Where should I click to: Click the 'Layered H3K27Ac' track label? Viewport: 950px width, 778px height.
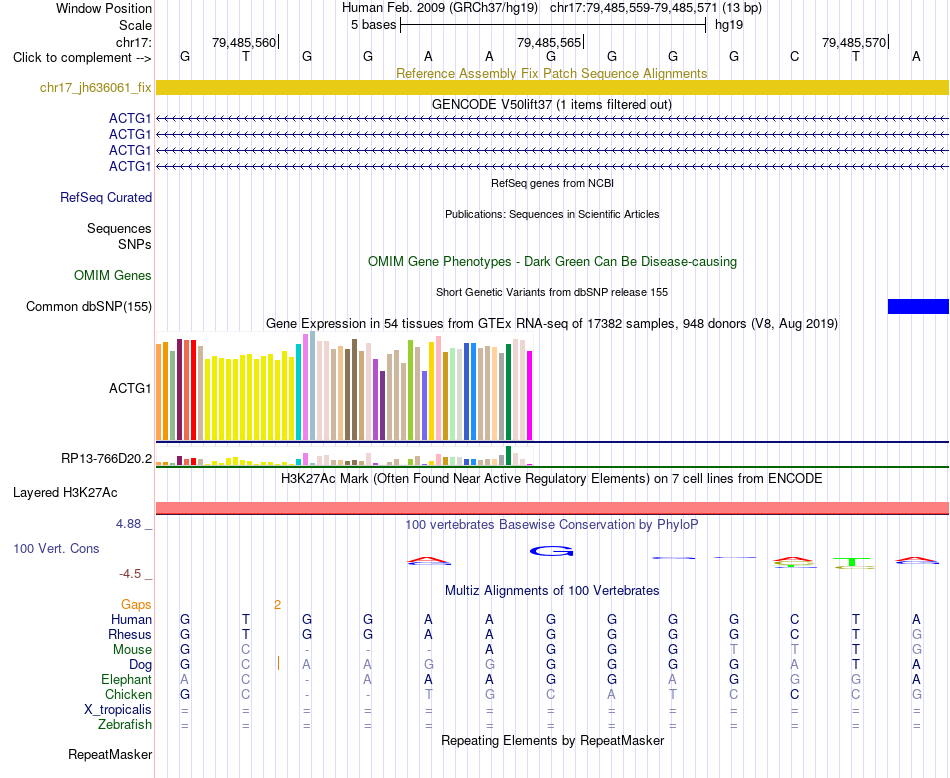coord(65,493)
